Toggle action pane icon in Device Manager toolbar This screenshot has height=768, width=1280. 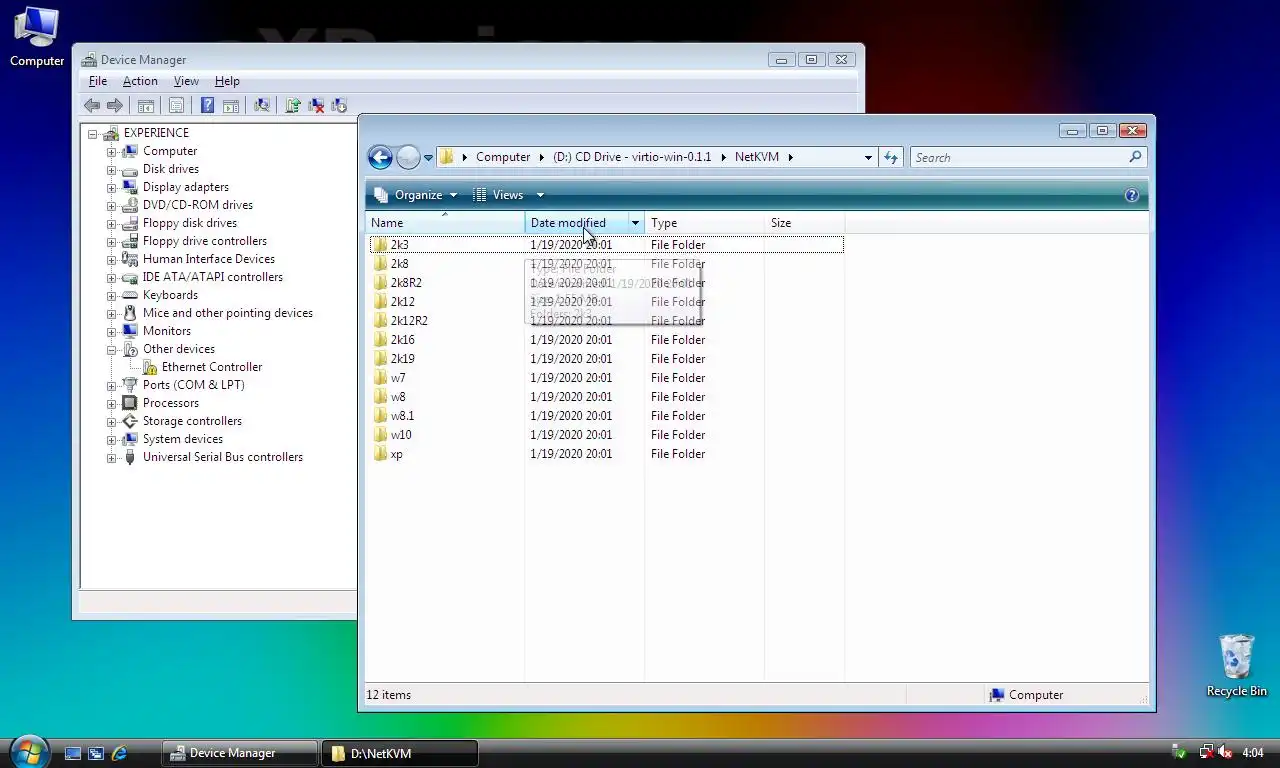coord(231,105)
